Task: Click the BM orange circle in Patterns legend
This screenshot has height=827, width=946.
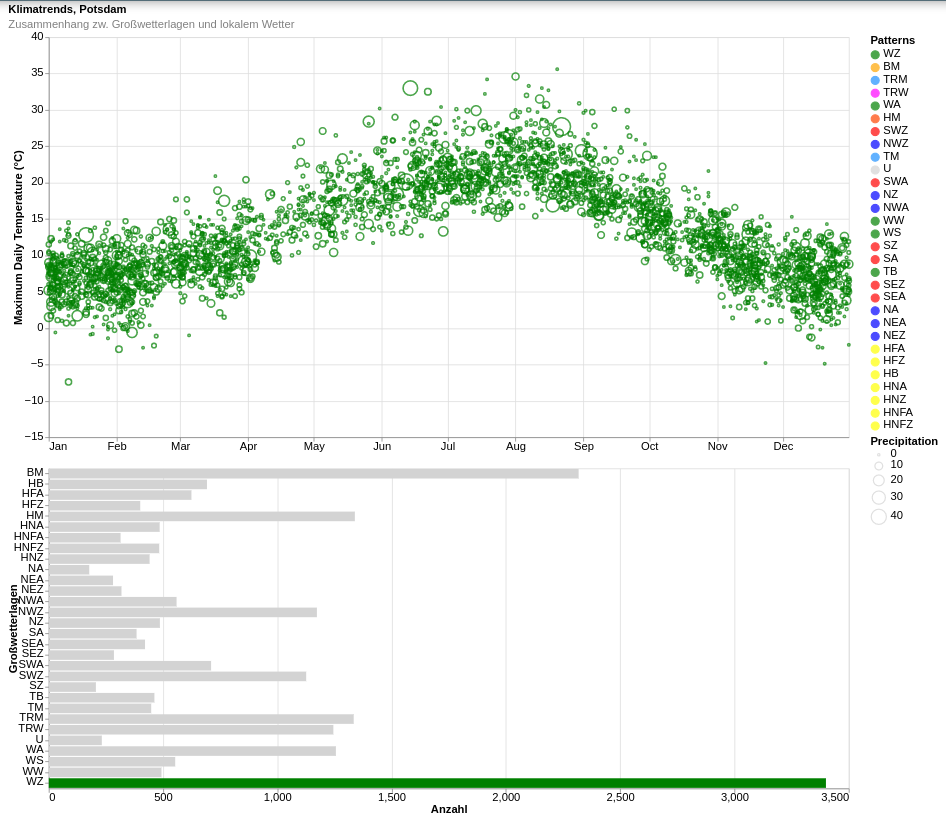Action: coord(875,68)
